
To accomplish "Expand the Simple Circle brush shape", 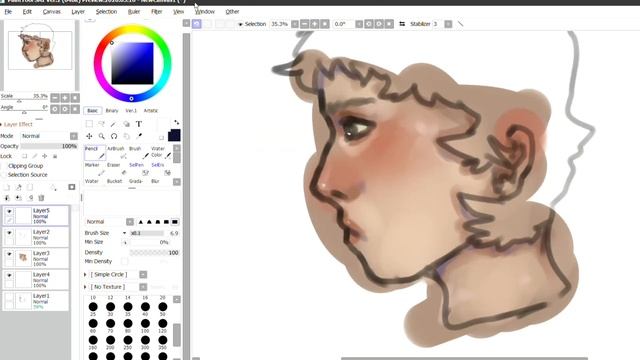I will [85, 275].
